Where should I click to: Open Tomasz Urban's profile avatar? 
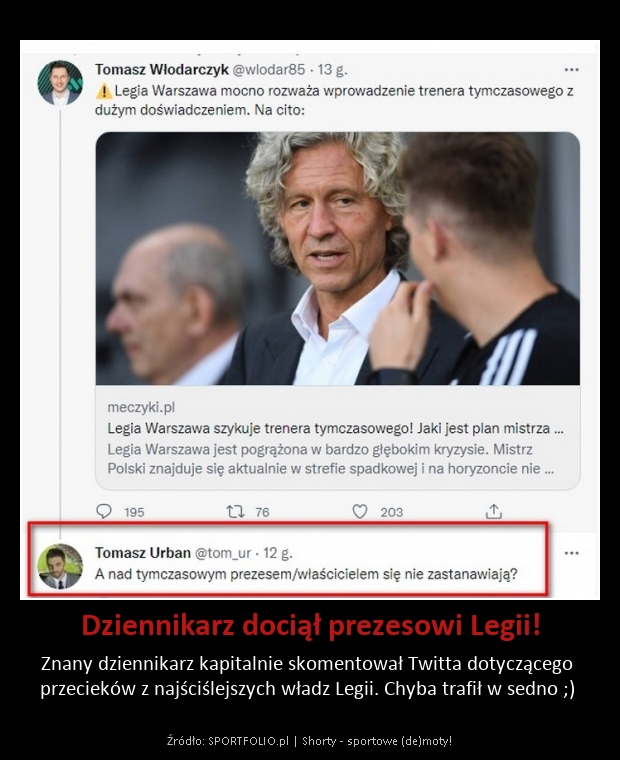click(60, 566)
